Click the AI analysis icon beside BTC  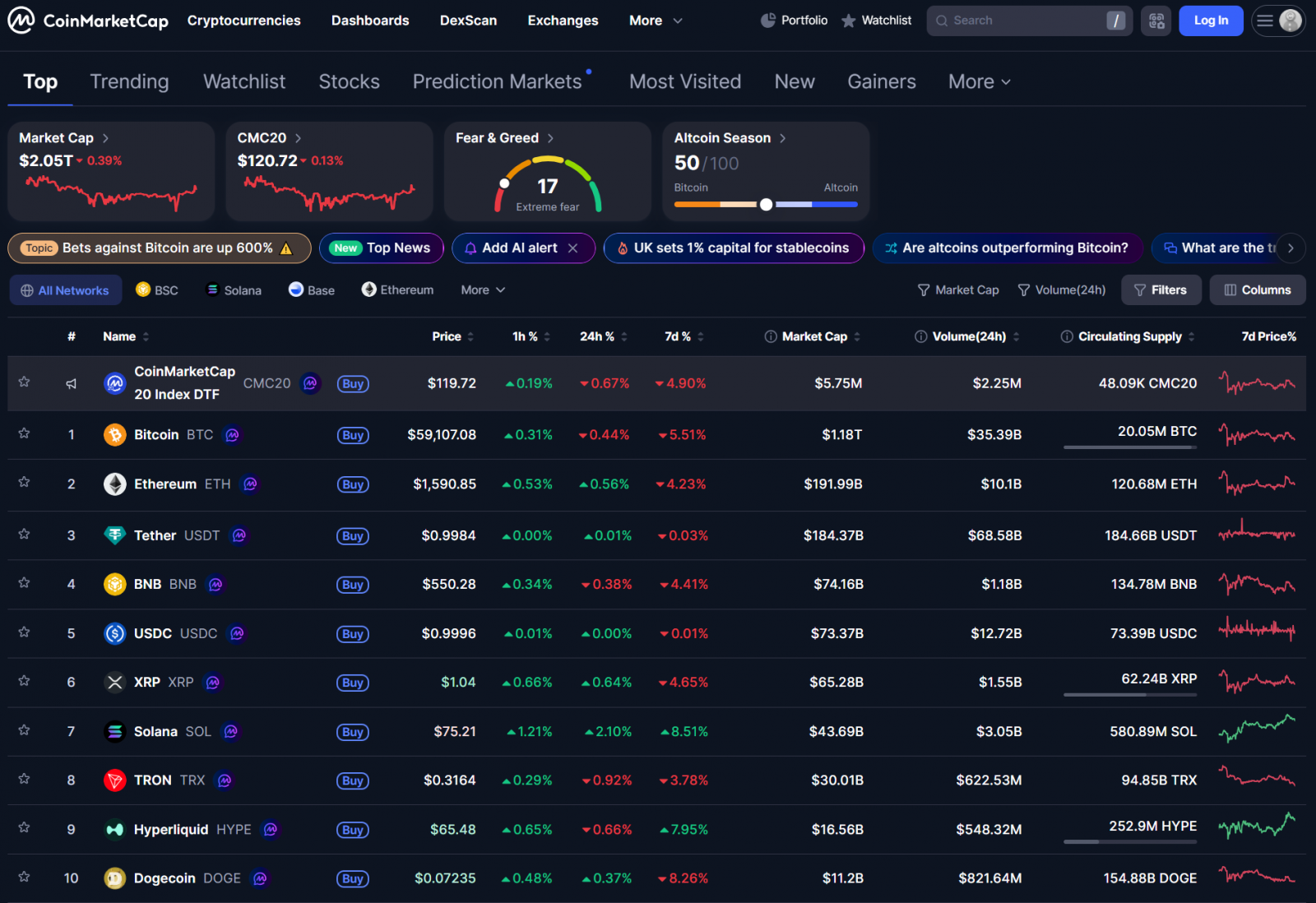[233, 435]
